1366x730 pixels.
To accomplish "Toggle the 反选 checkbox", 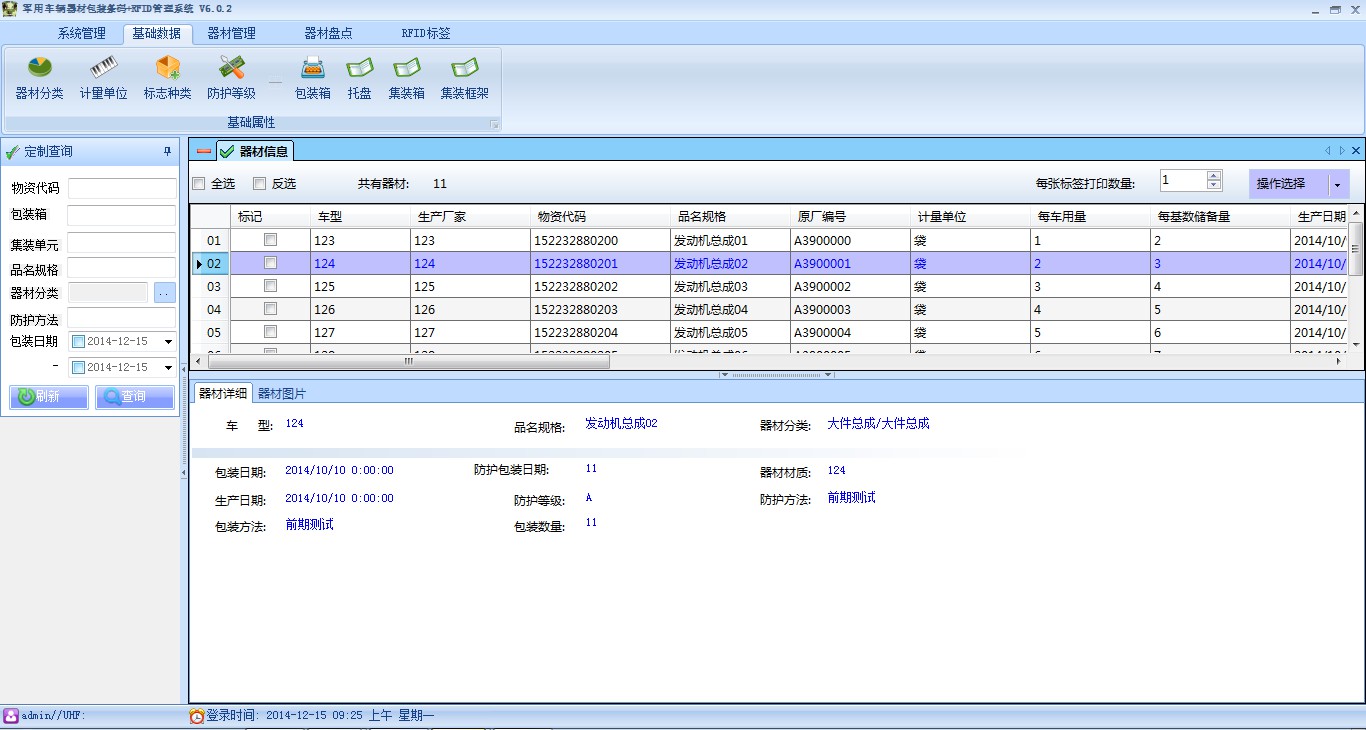I will 260,184.
